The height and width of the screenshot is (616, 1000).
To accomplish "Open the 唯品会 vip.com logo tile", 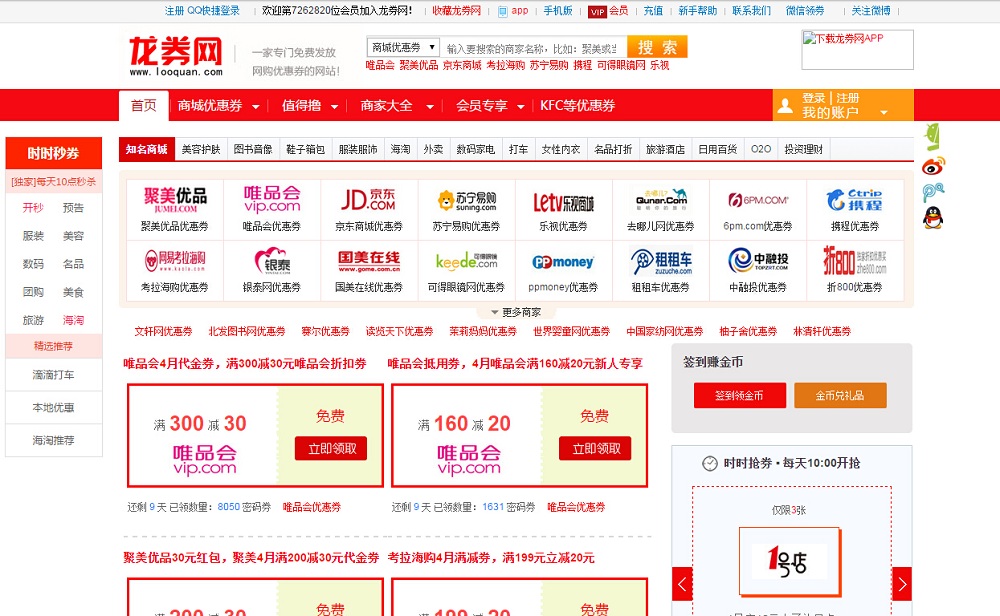I will click(272, 200).
